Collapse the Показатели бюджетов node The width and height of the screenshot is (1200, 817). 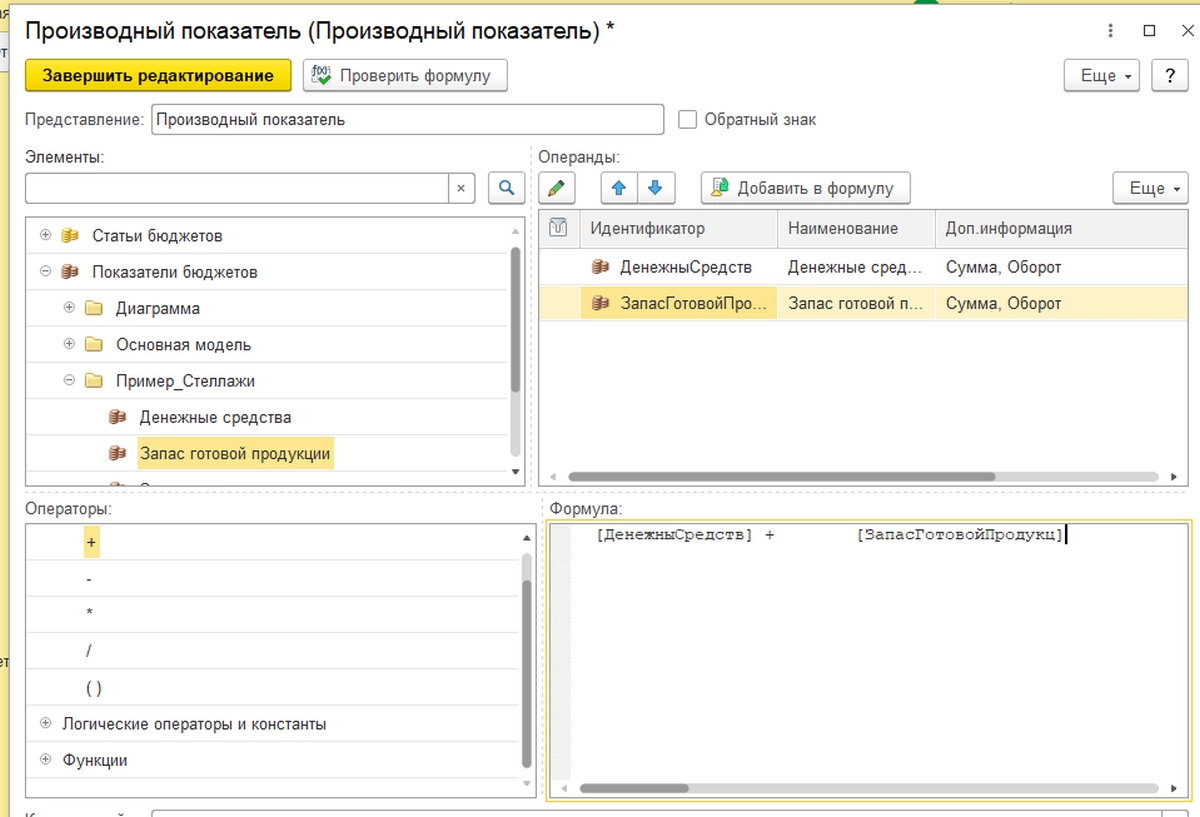point(45,272)
